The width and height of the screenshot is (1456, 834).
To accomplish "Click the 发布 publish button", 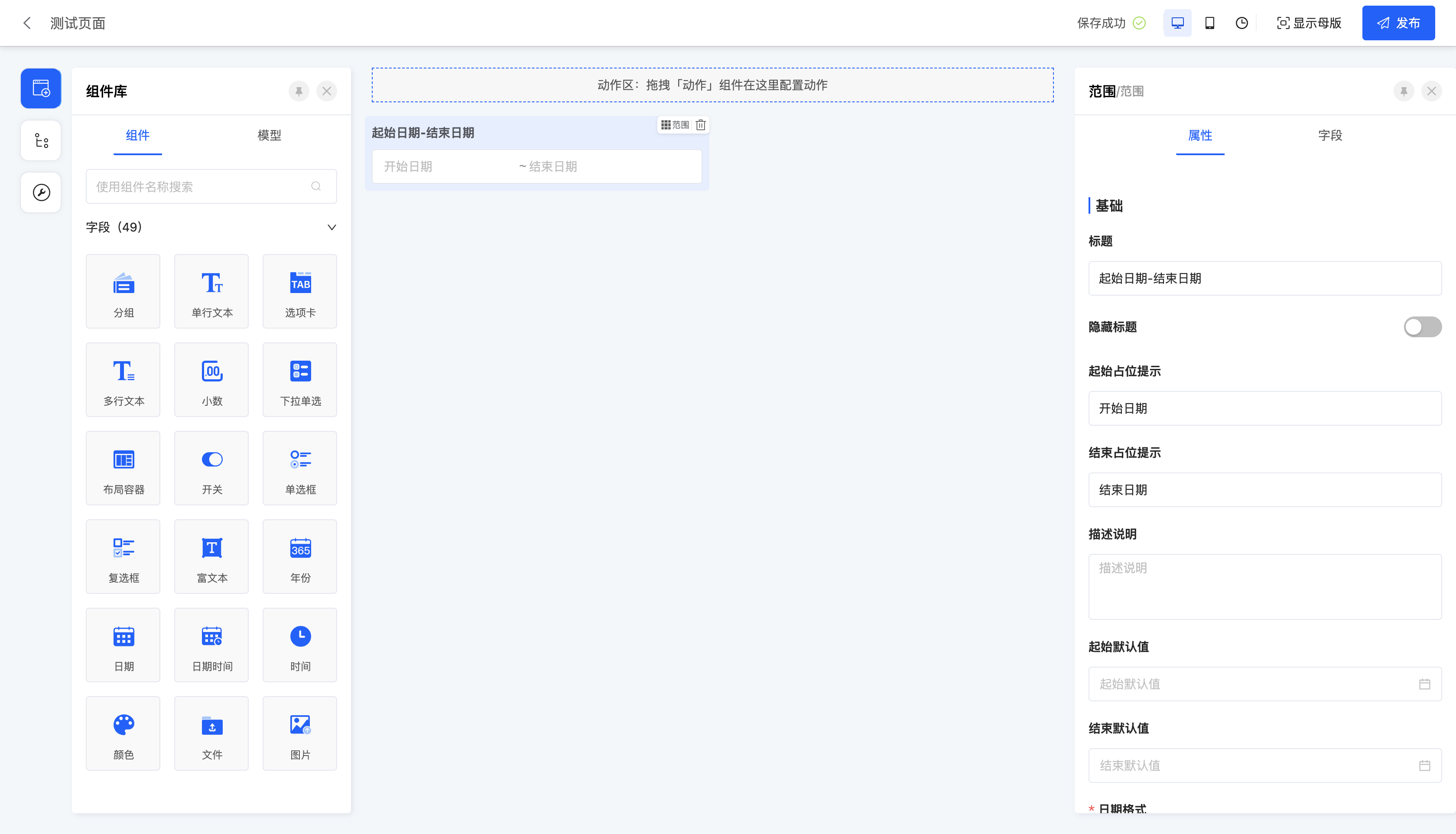I will [x=1398, y=23].
